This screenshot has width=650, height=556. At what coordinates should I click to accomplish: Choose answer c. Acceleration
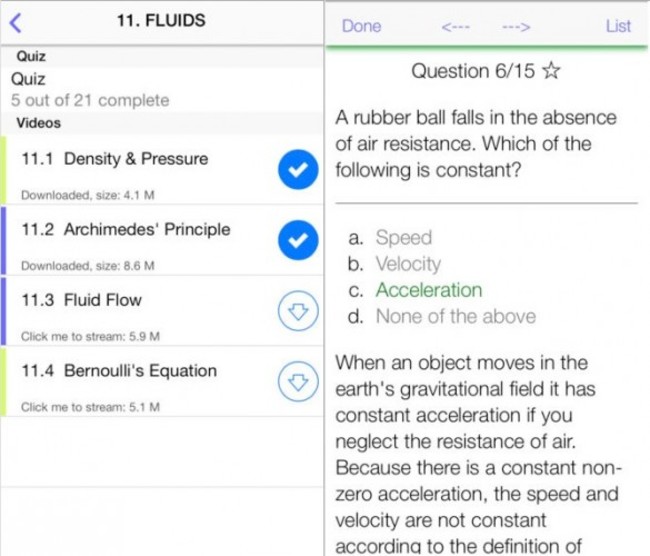click(x=428, y=290)
